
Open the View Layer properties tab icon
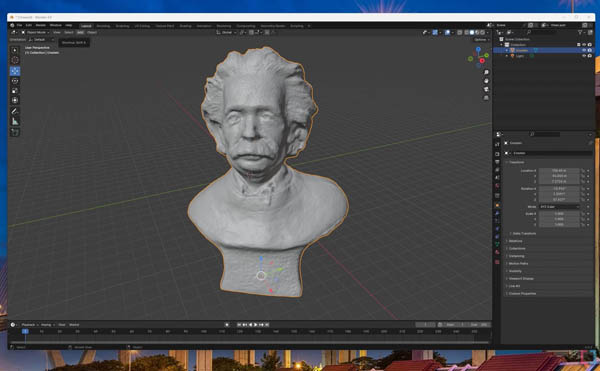point(497,170)
